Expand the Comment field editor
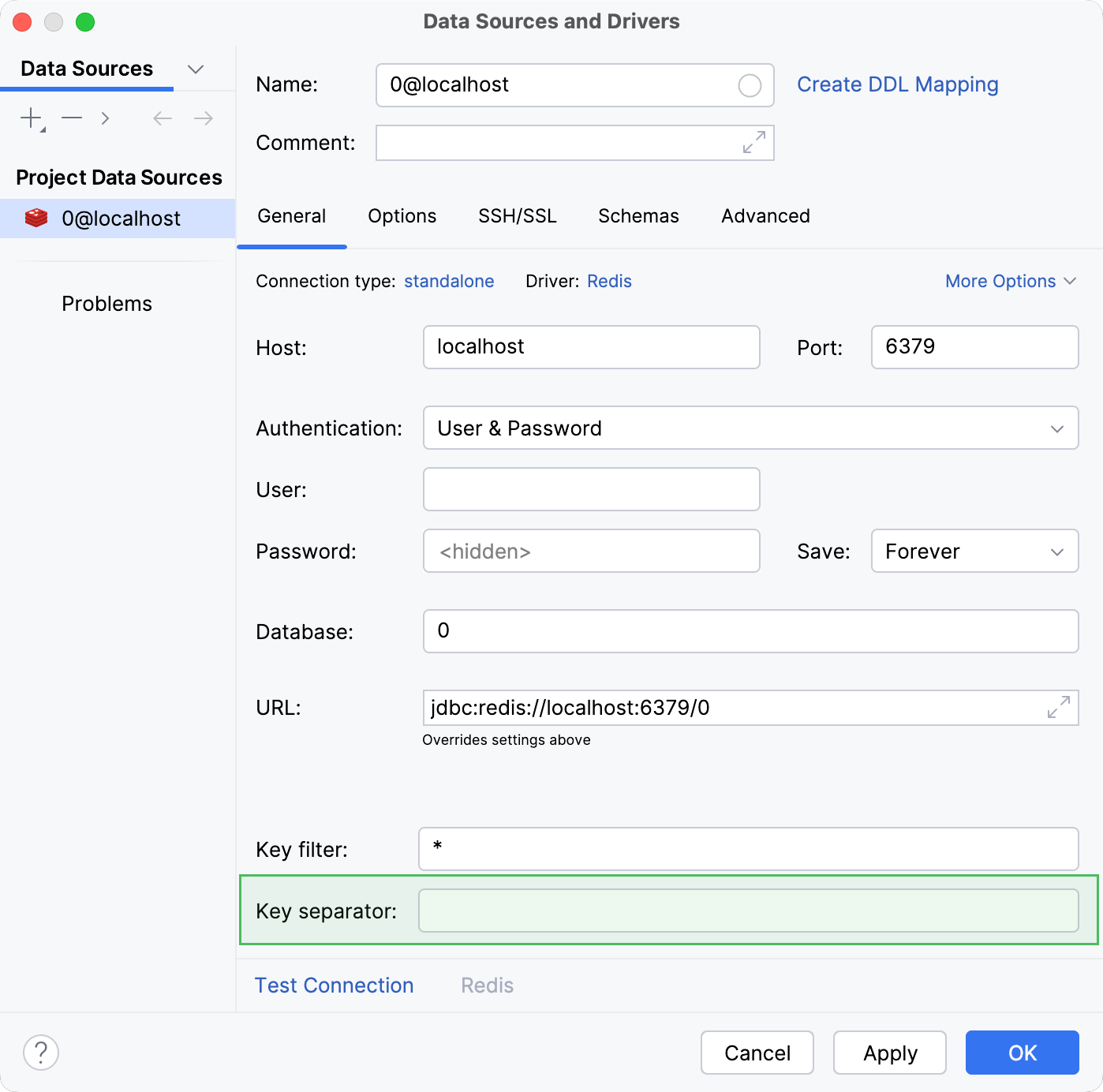 tap(754, 143)
